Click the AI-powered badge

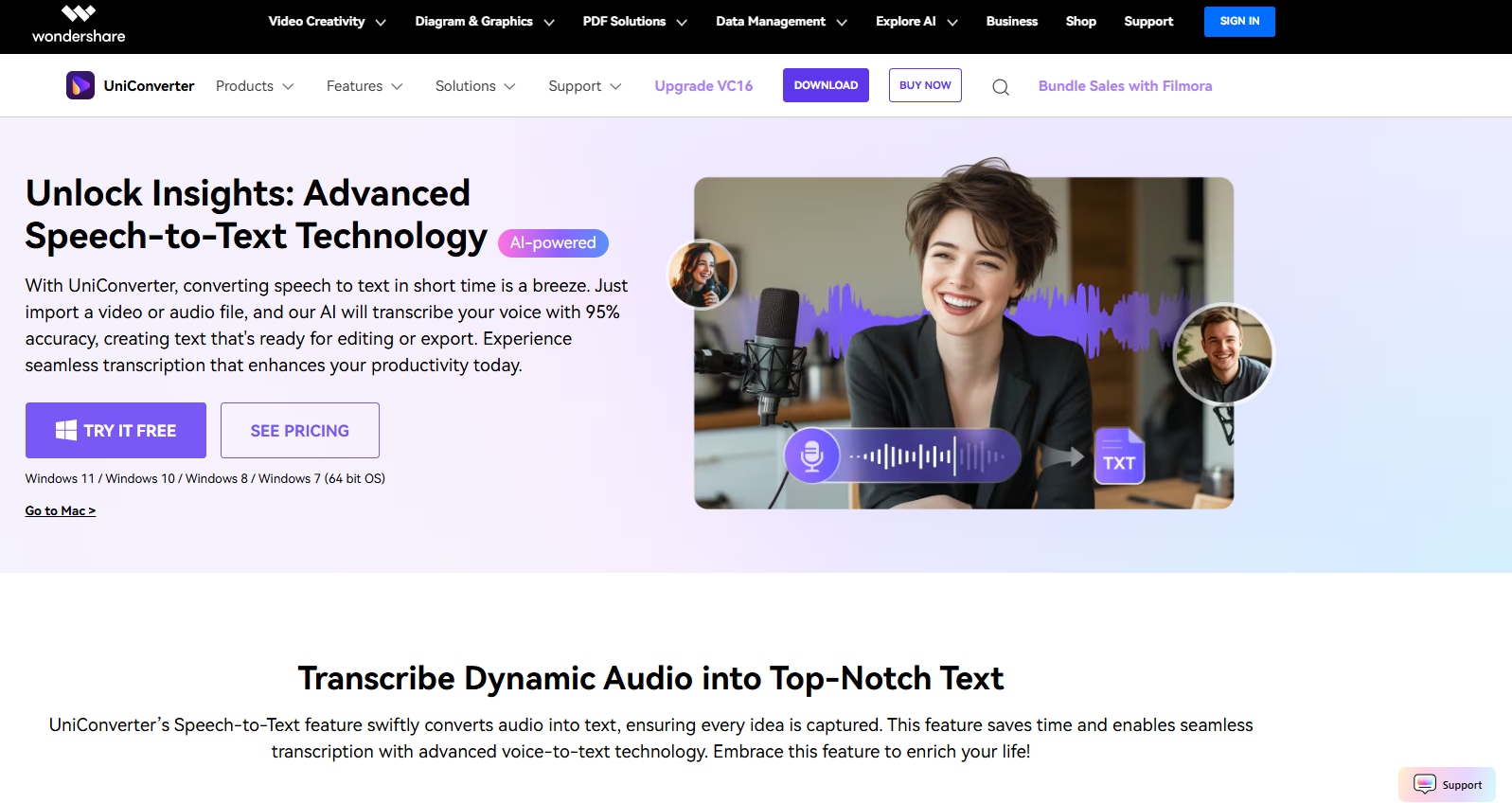(x=553, y=243)
